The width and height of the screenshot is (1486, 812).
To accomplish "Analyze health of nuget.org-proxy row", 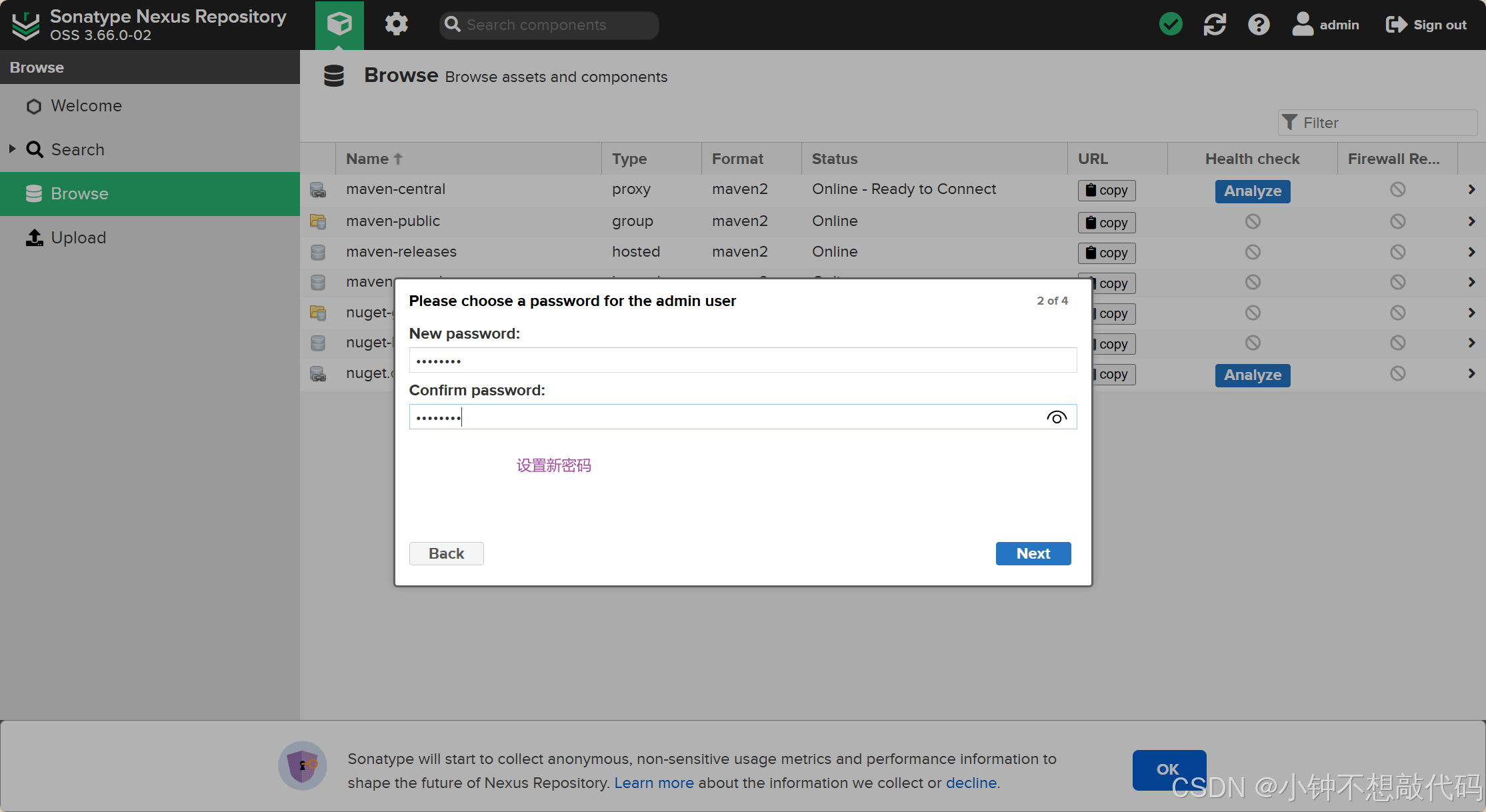I will (1252, 375).
